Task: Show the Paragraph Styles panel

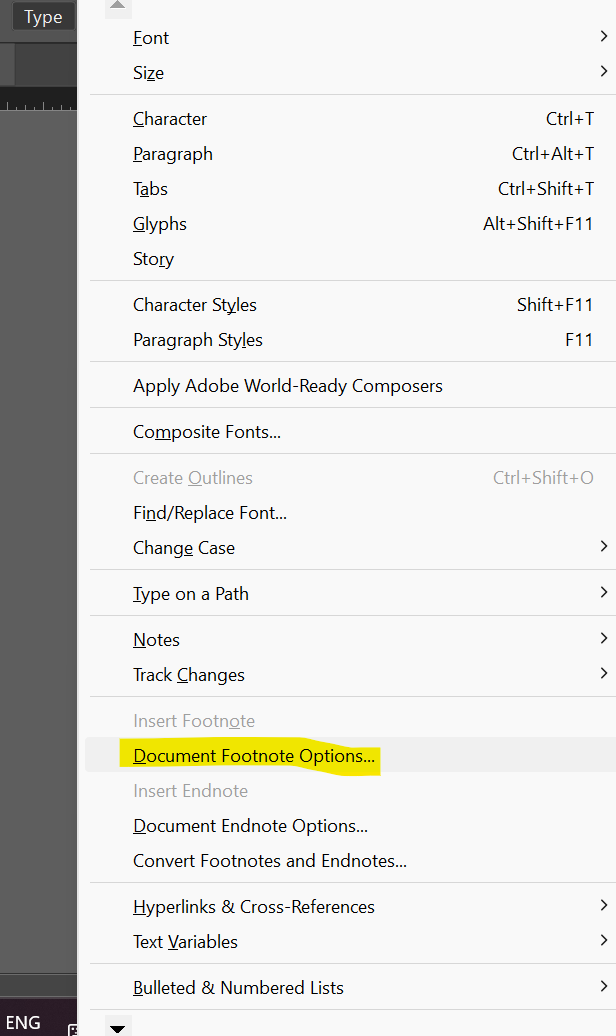Action: click(198, 340)
